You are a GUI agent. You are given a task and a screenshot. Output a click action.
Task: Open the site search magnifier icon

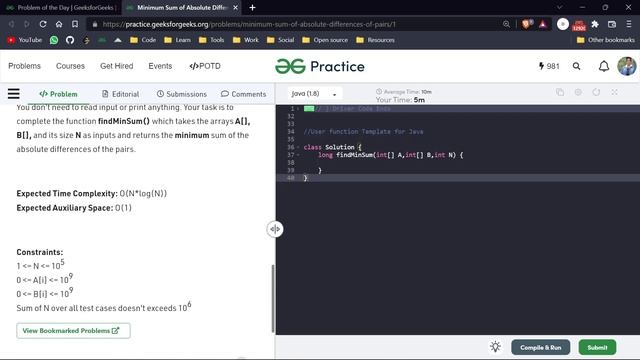[x=576, y=66]
